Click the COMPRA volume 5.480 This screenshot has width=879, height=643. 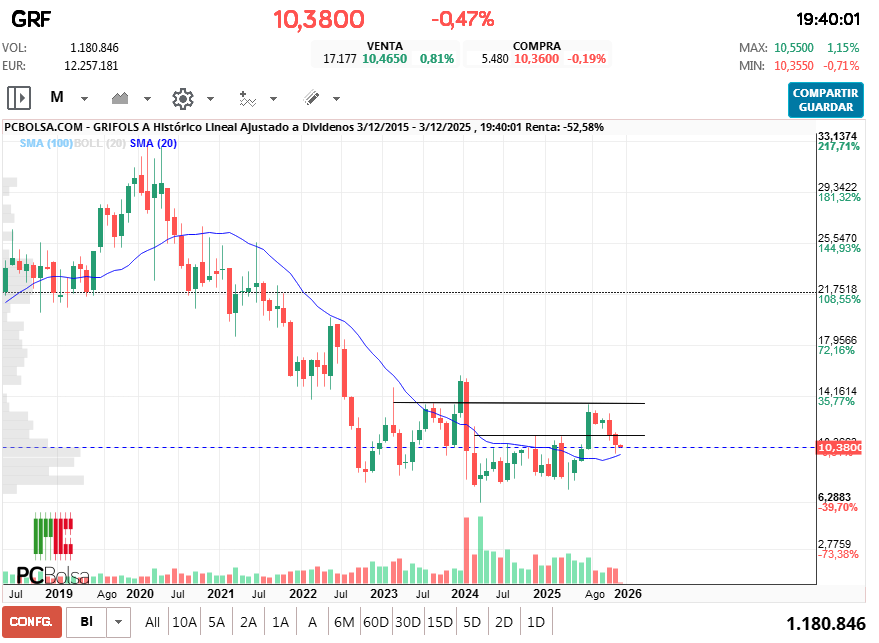point(495,59)
